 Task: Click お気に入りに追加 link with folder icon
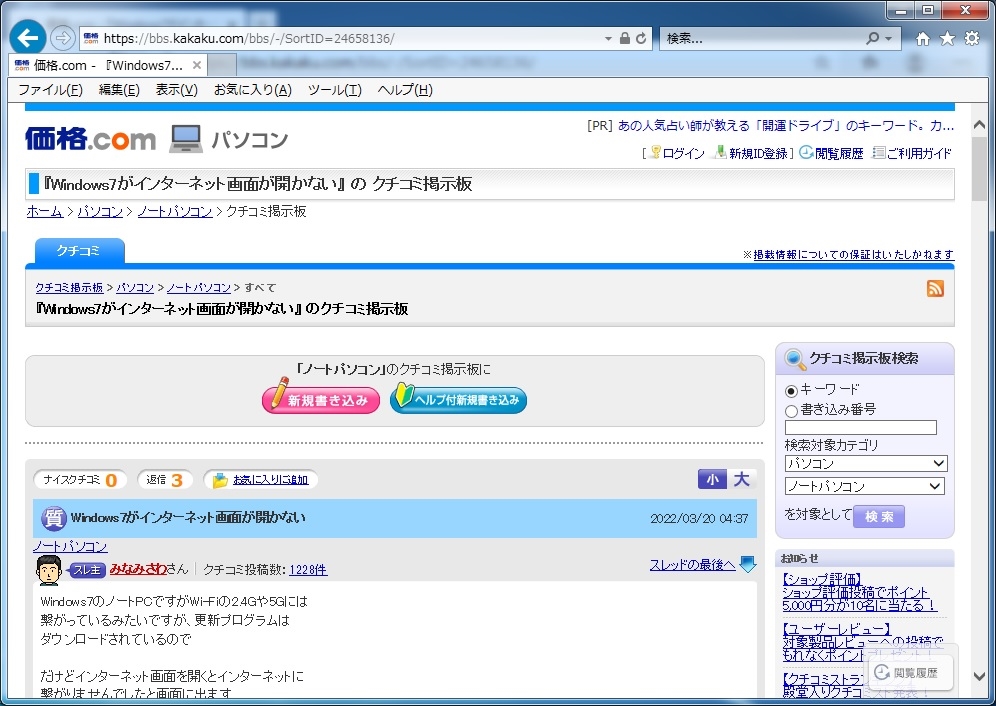(270, 480)
